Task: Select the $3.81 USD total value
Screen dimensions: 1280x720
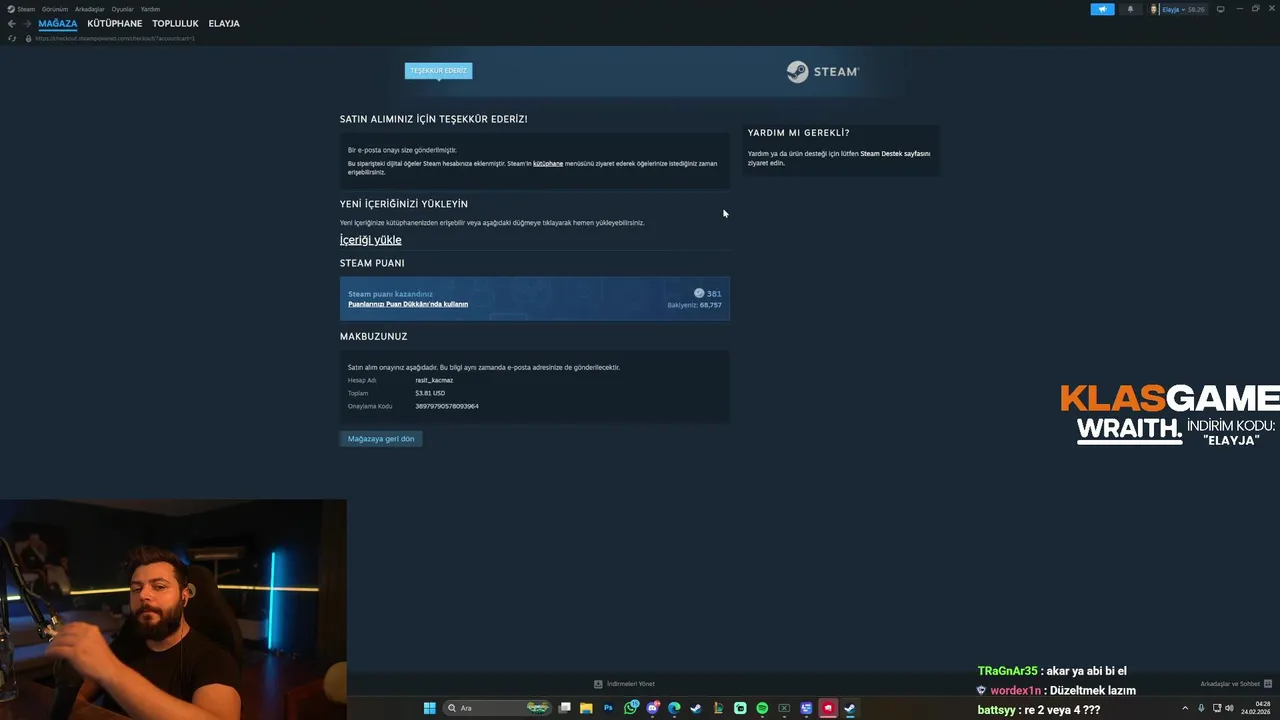Action: 430,393
